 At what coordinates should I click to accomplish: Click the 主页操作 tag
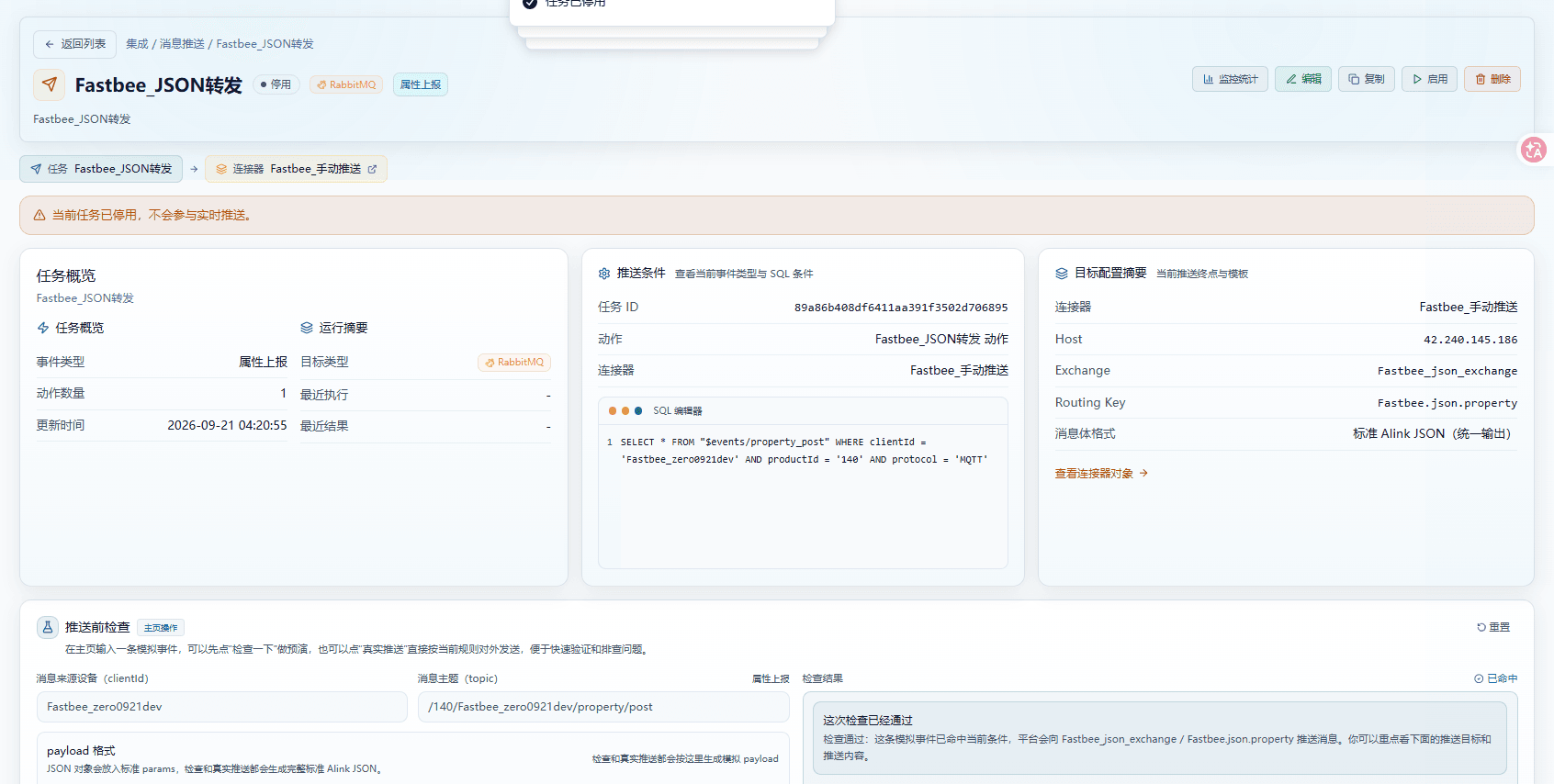[x=161, y=628]
